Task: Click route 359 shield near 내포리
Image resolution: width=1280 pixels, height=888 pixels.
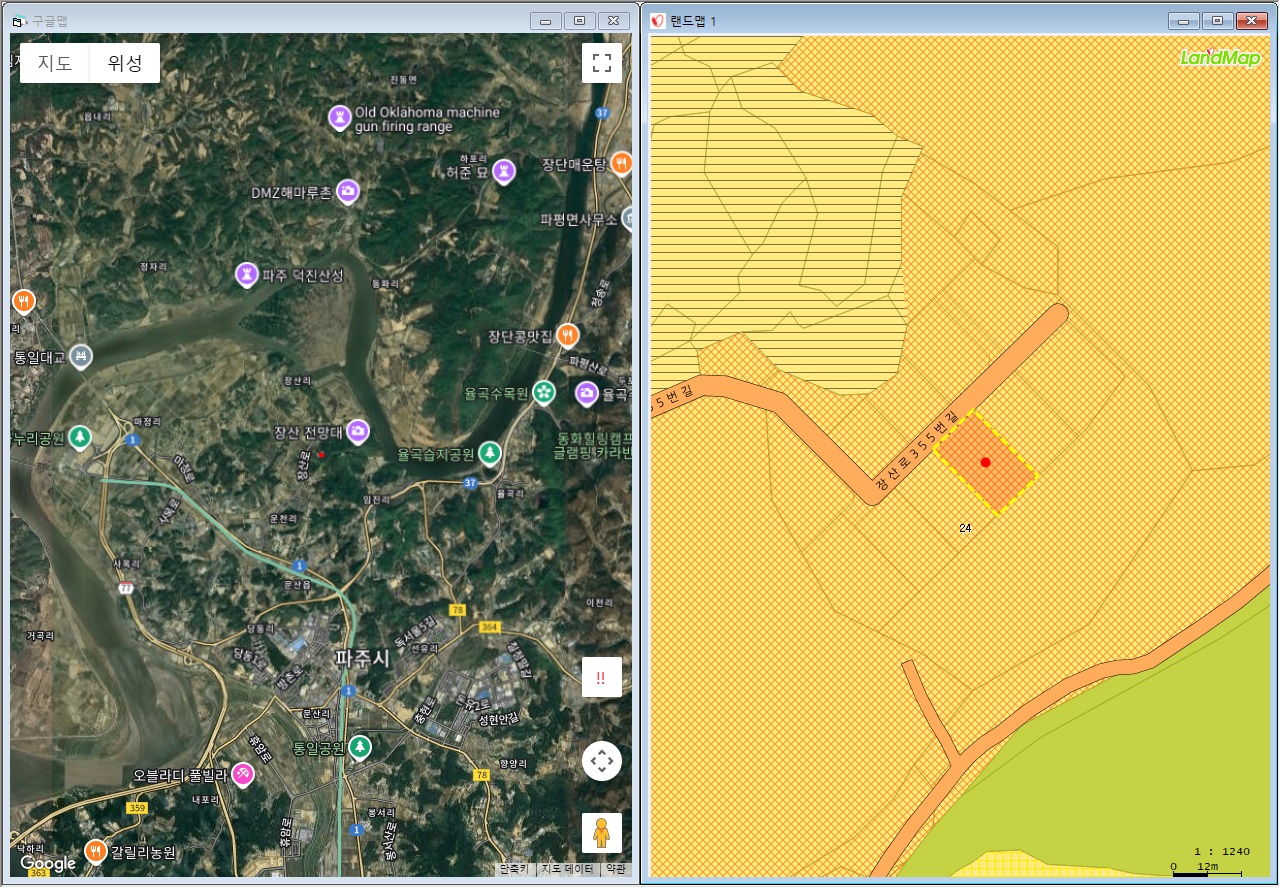Action: (x=137, y=808)
